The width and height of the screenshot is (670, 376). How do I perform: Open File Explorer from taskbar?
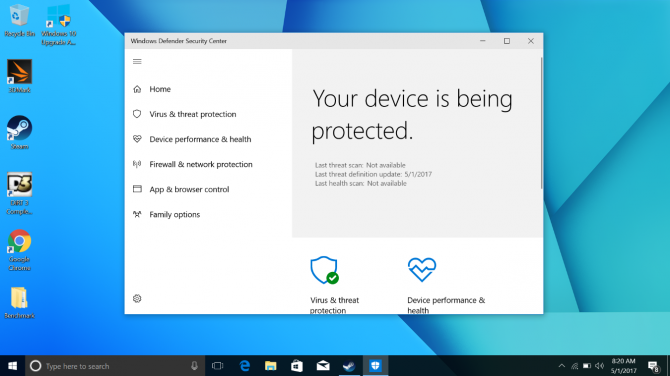tap(270, 366)
